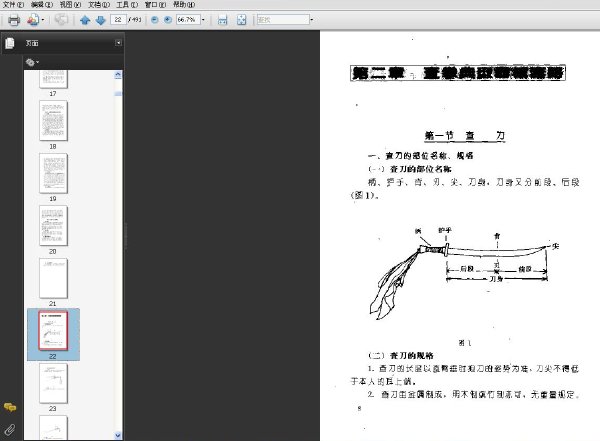Click the Pages panel icon in sidebar
600x441 pixels.
tap(10, 43)
